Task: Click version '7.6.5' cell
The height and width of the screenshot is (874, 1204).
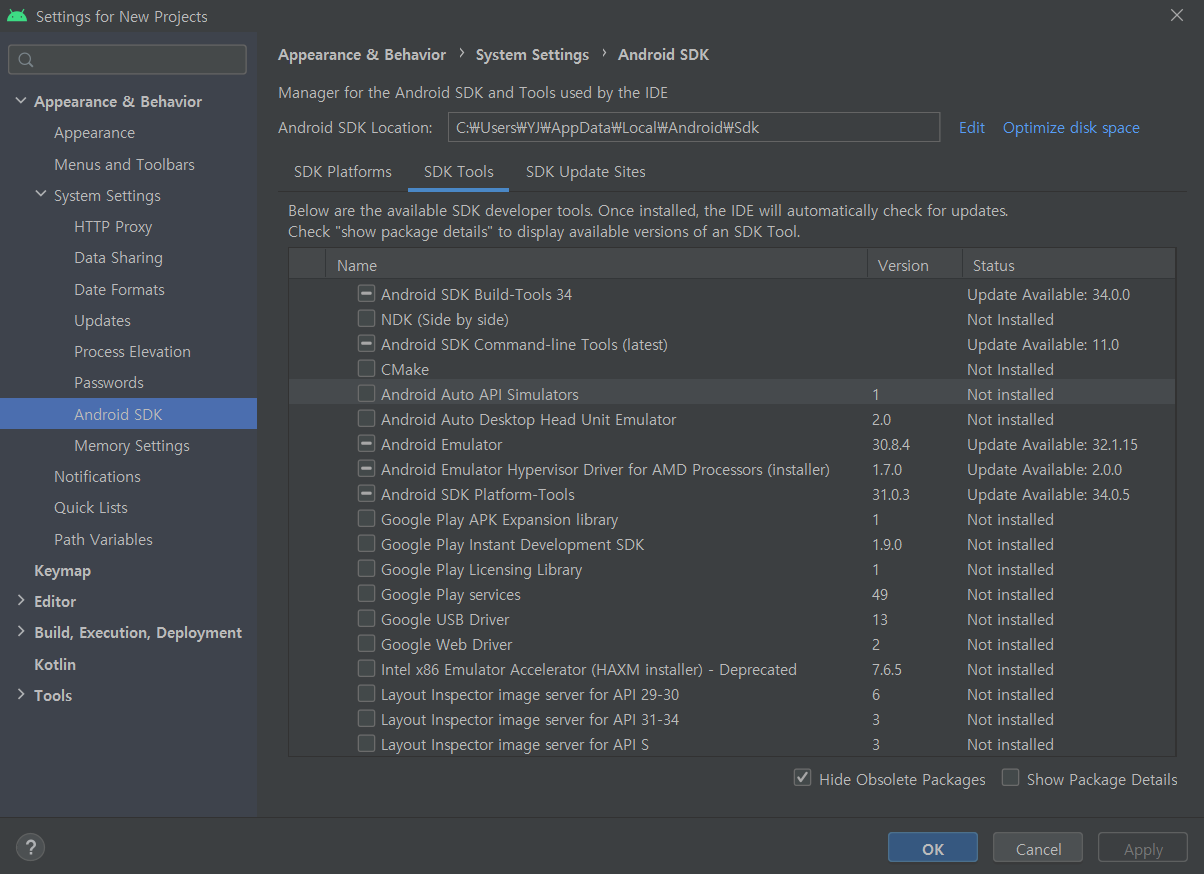Action: (x=887, y=669)
